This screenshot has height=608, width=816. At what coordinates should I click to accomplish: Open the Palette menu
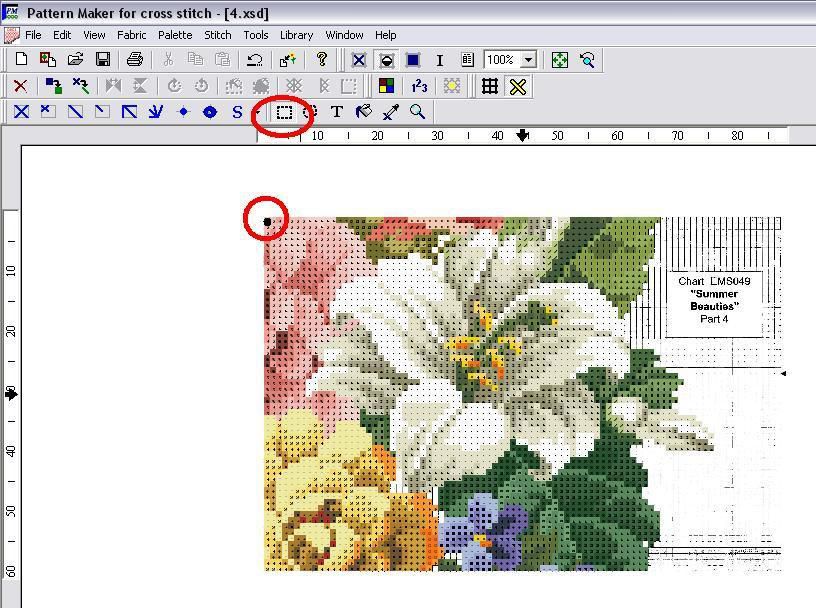175,35
